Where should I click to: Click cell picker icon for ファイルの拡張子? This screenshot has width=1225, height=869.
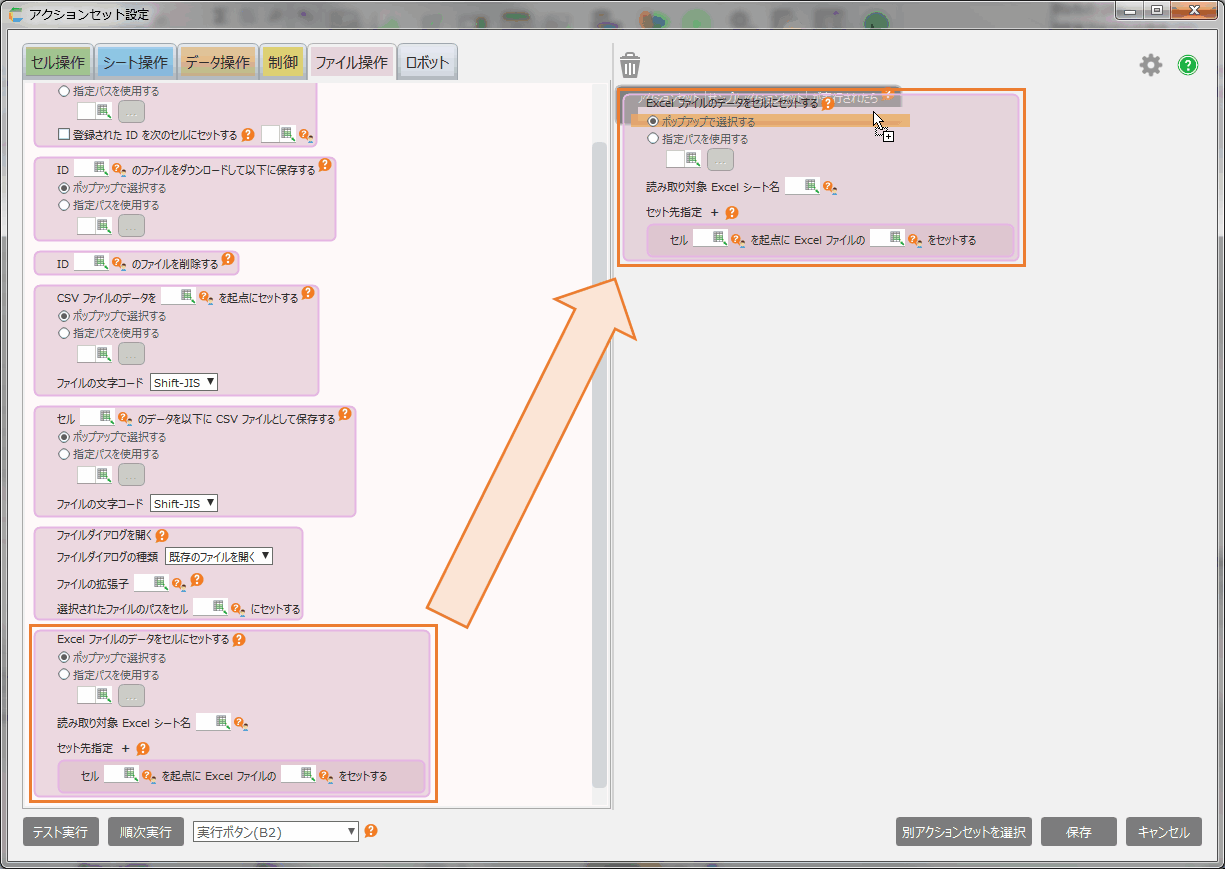(159, 583)
